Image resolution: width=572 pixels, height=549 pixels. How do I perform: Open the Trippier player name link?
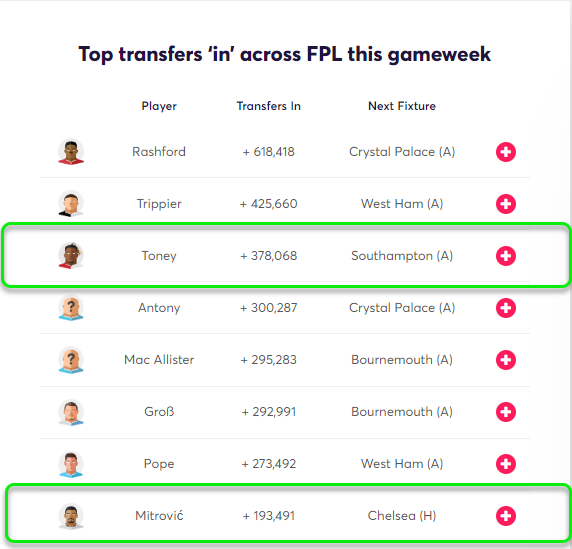click(159, 204)
